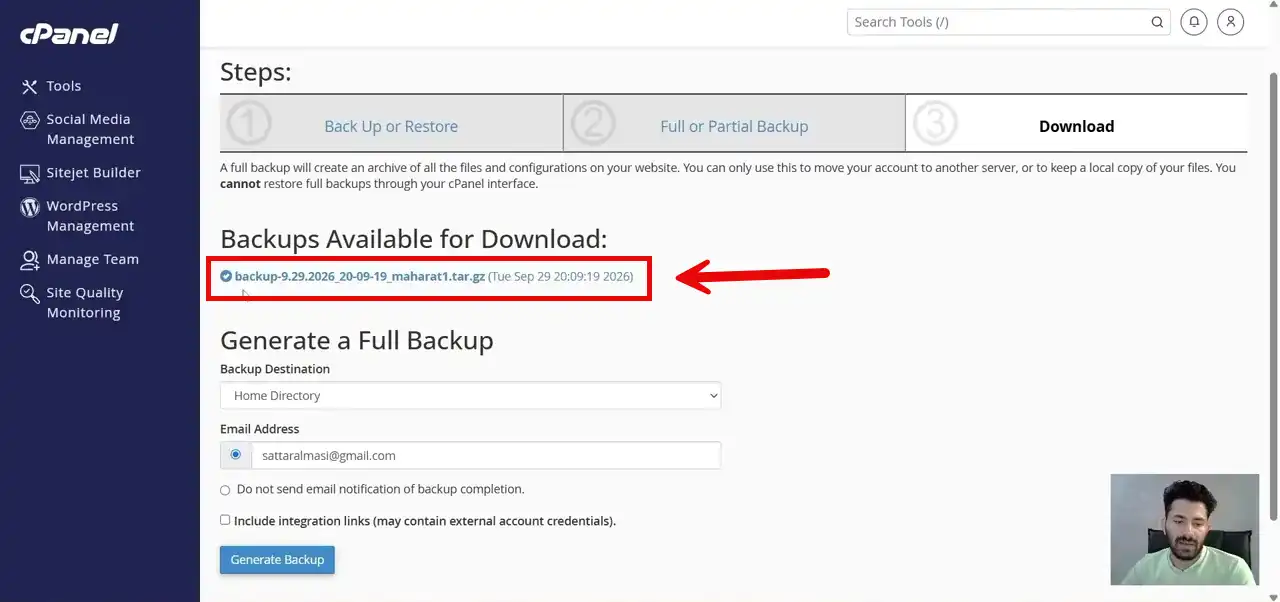This screenshot has width=1280, height=602.
Task: Open Social Media Management menu item
Action: (x=90, y=130)
